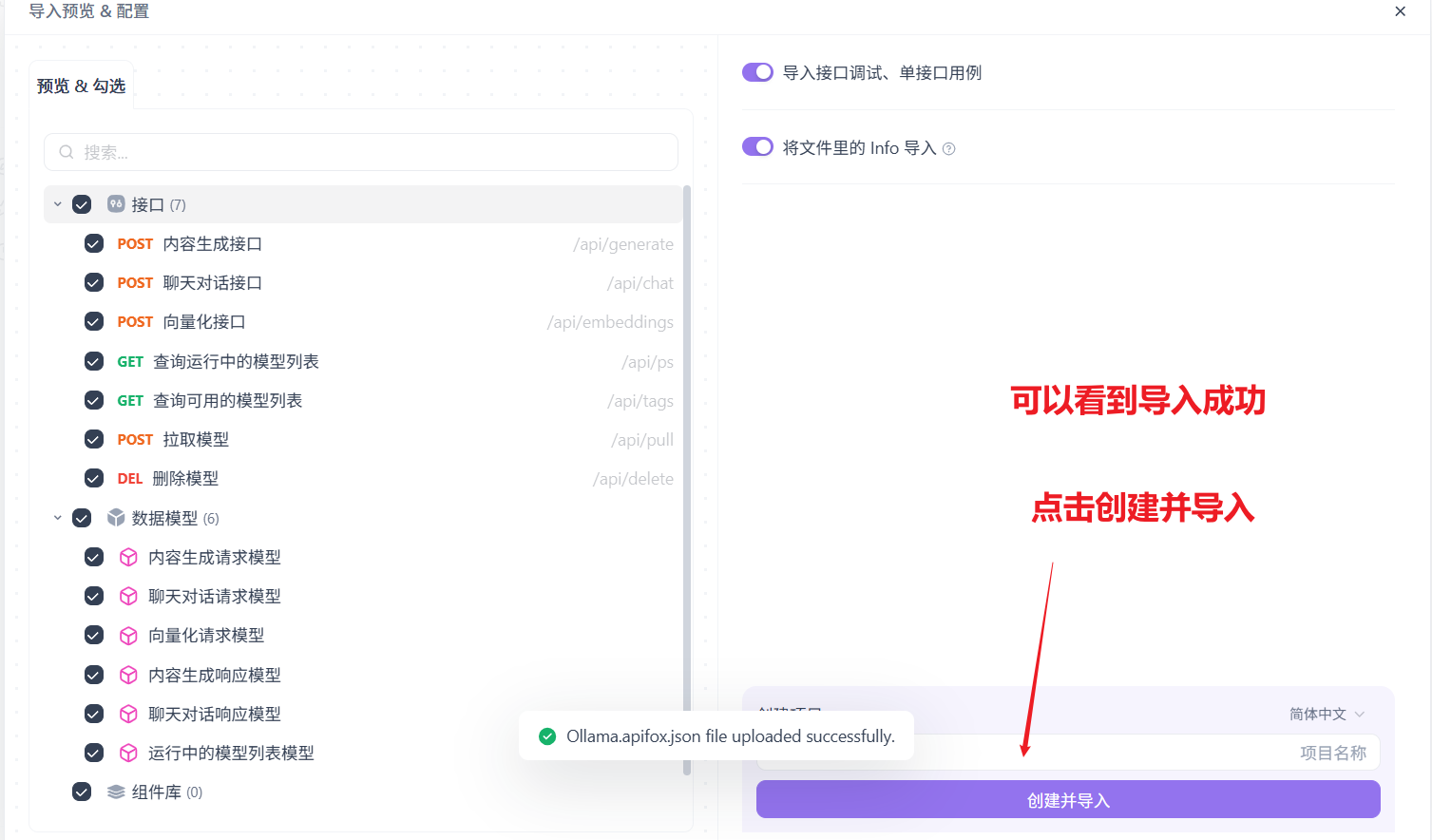Select the 内容生成接口 row label

(x=213, y=244)
